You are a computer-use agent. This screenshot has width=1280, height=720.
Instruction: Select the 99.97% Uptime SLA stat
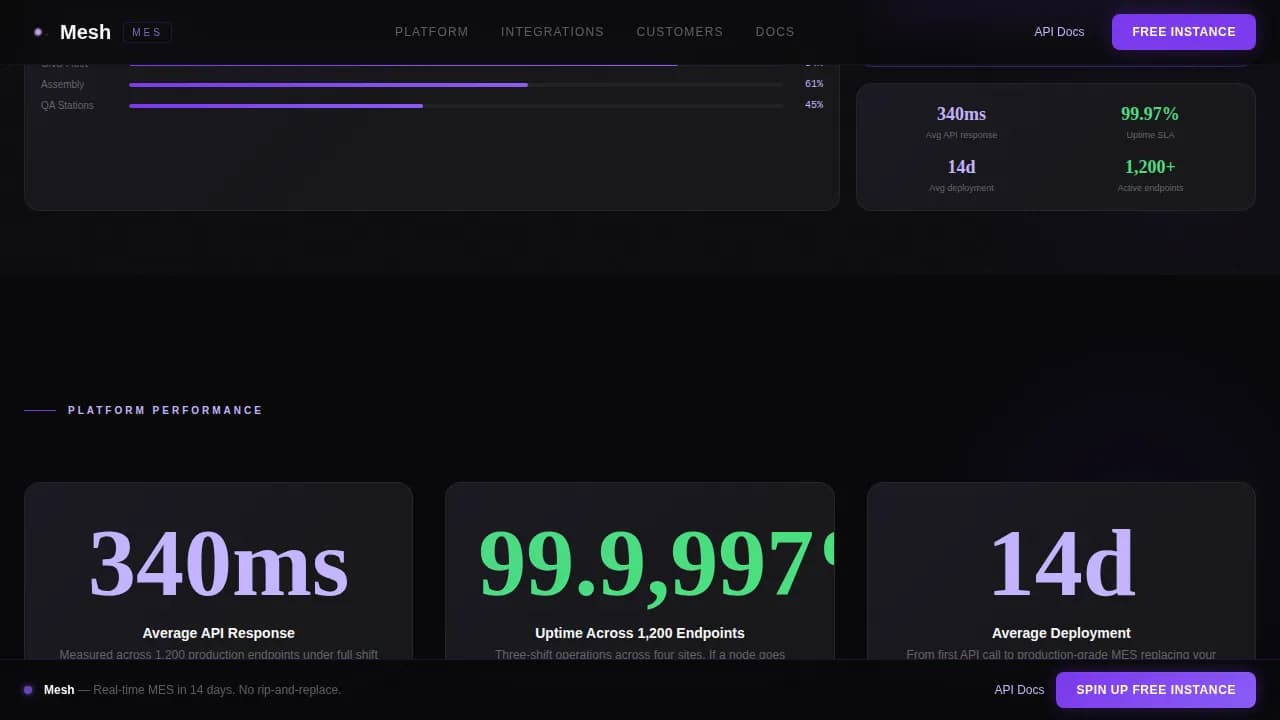point(1149,121)
